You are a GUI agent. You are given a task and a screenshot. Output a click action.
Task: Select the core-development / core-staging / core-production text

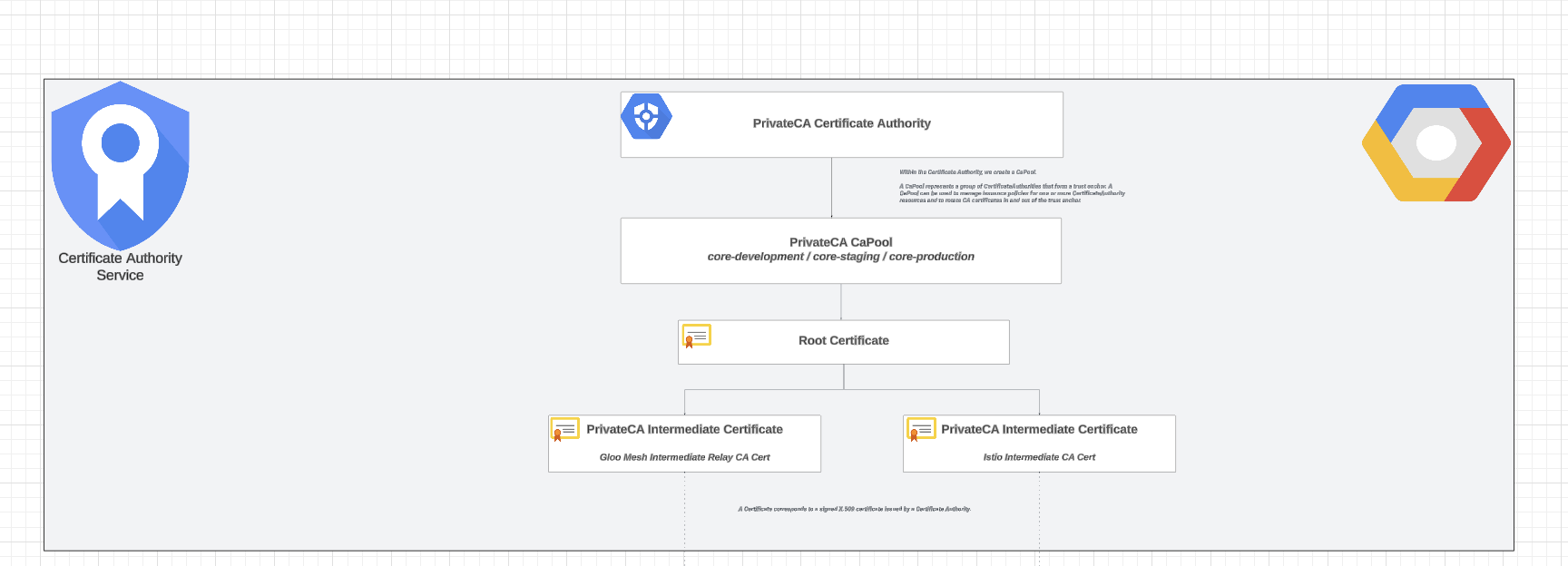(840, 257)
